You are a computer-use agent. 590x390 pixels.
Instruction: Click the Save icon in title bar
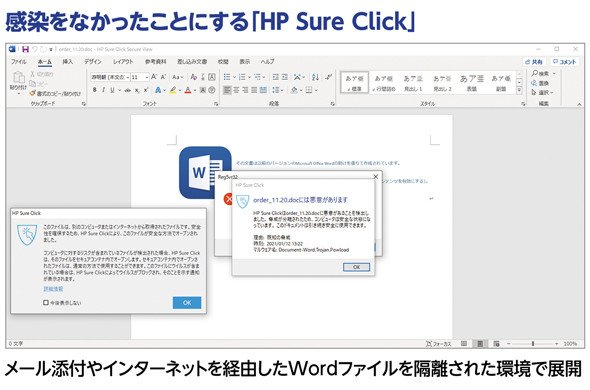[25, 49]
